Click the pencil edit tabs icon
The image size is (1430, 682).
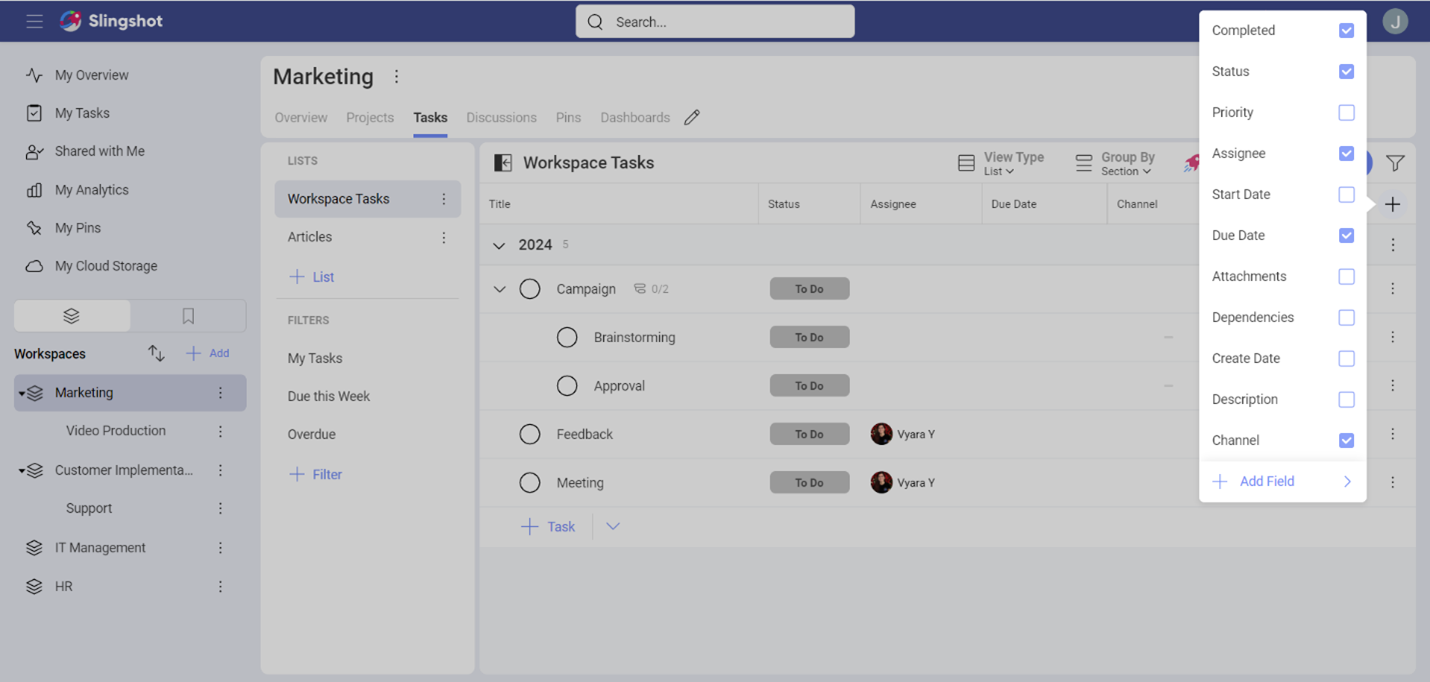pos(692,117)
